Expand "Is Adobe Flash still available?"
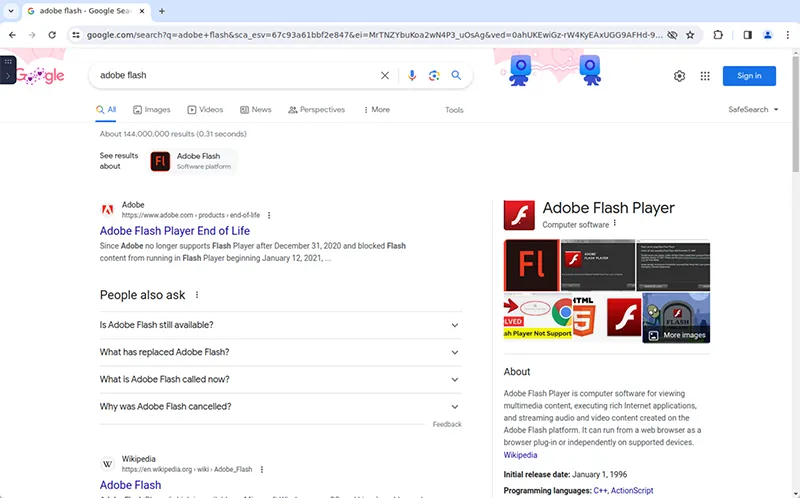 click(x=280, y=325)
